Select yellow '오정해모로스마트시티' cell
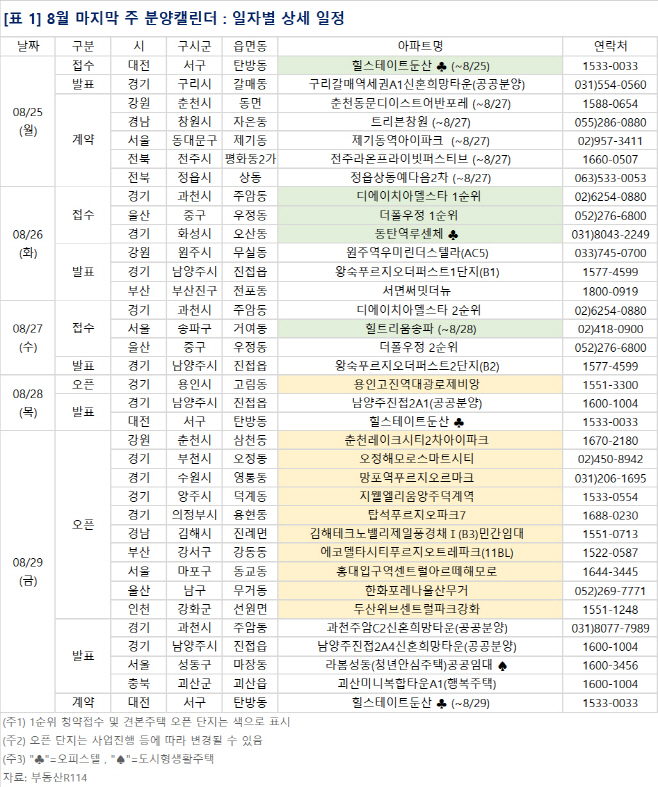This screenshot has width=658, height=787. pos(420,459)
